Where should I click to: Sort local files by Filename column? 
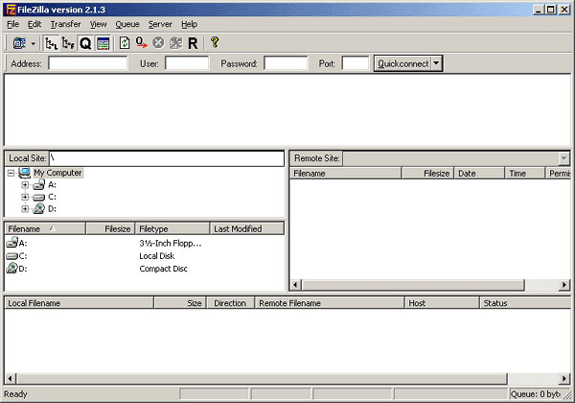pos(45,229)
